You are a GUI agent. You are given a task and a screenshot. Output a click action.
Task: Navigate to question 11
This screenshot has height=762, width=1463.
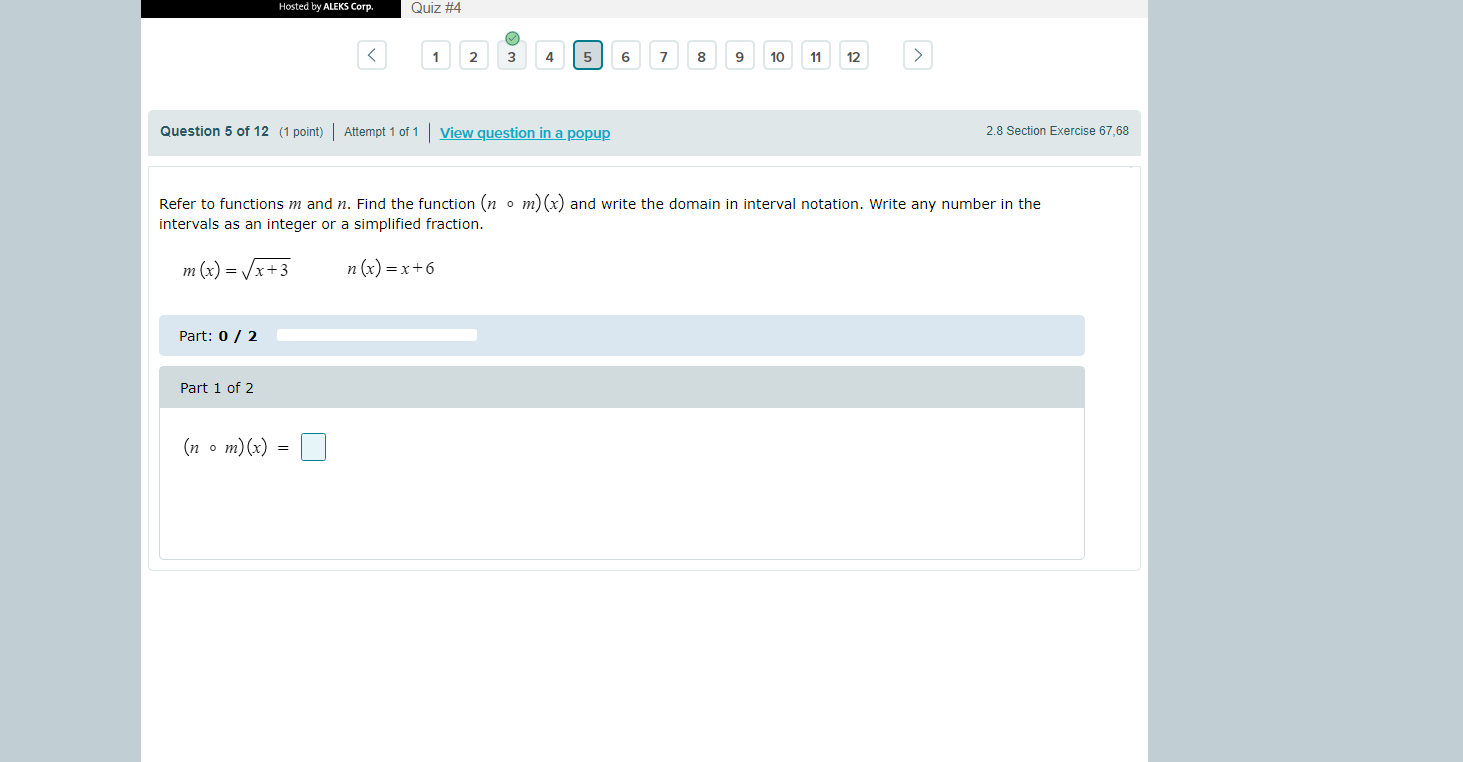(x=815, y=55)
